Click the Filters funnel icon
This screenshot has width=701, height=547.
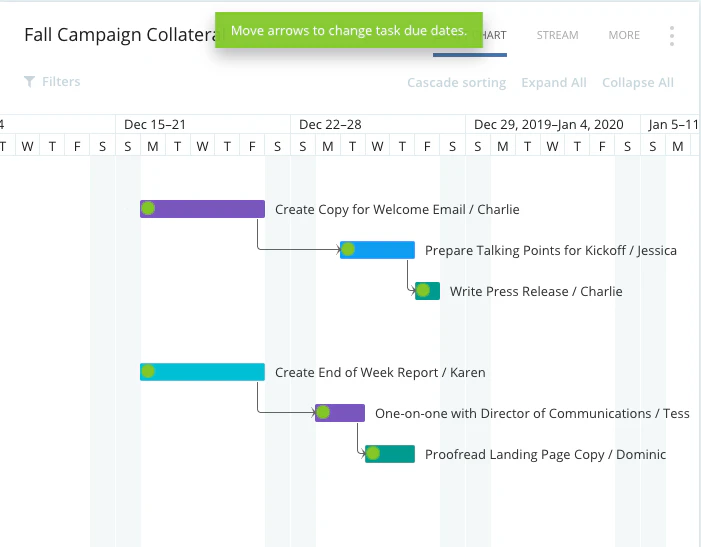[30, 82]
